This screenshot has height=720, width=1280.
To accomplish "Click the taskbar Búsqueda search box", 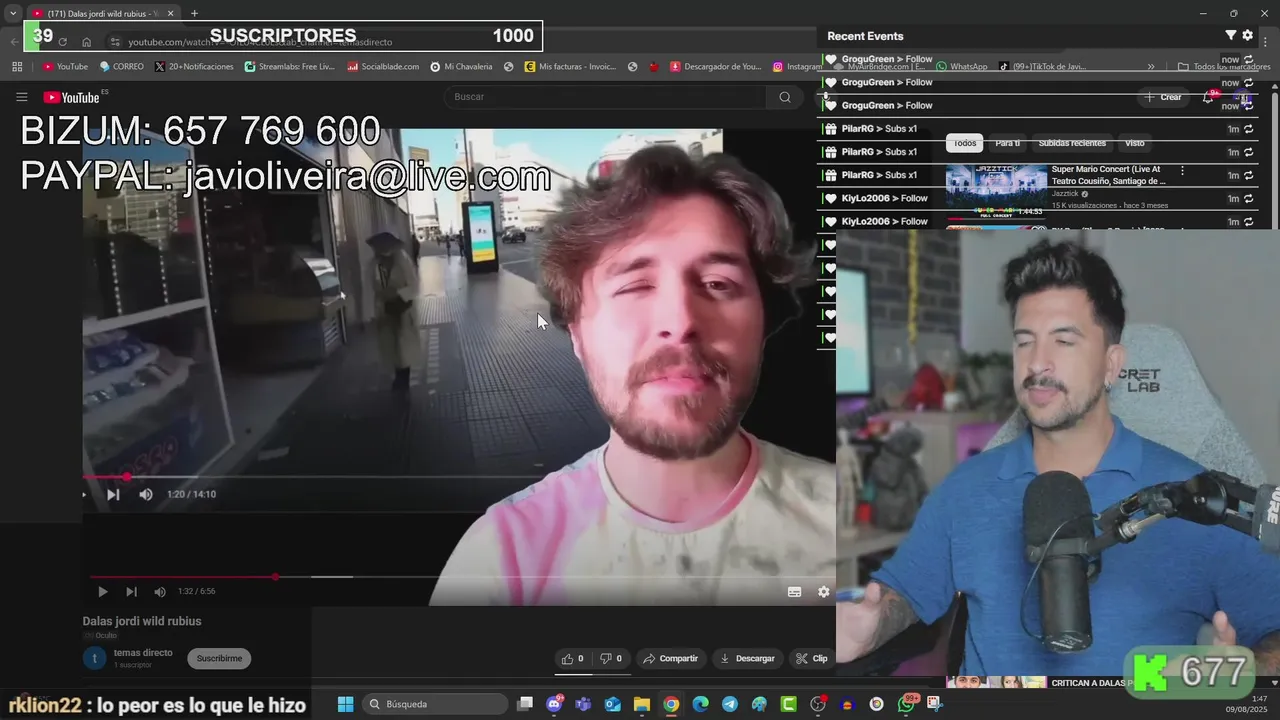I will click(x=435, y=704).
